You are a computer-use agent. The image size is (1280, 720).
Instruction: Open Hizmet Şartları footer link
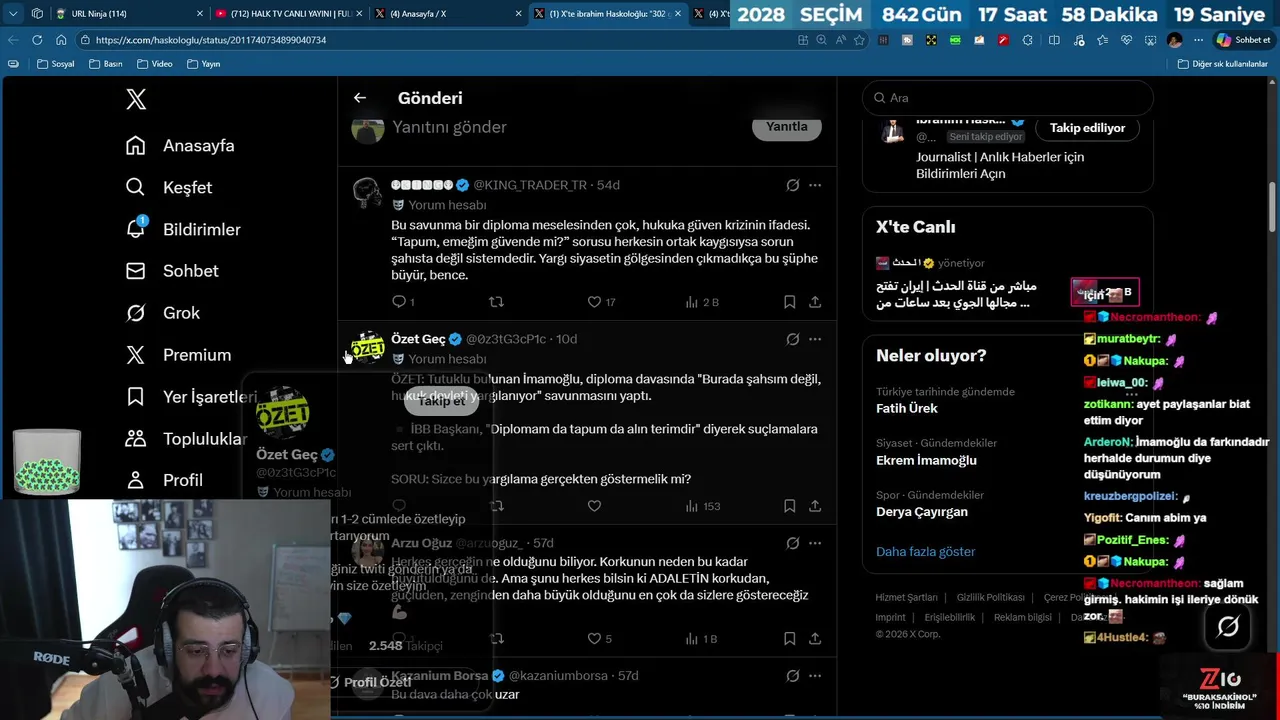pyautogui.click(x=906, y=597)
